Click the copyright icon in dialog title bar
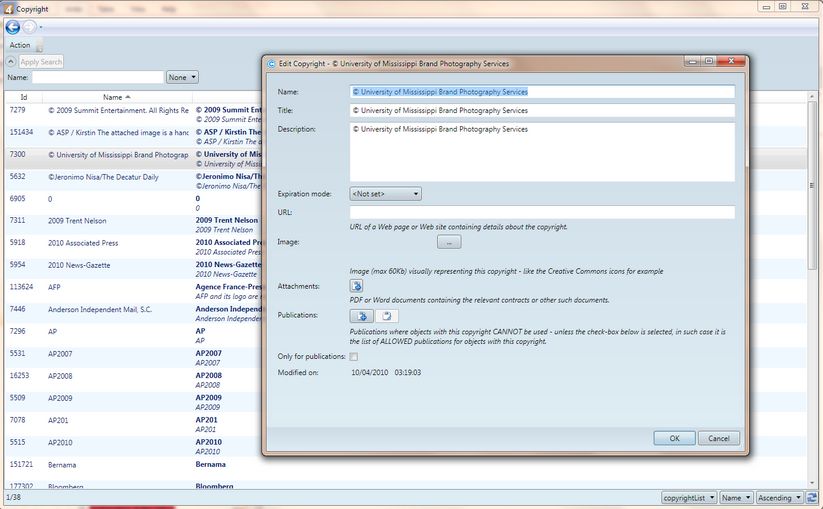The width and height of the screenshot is (823, 509). pos(271,63)
